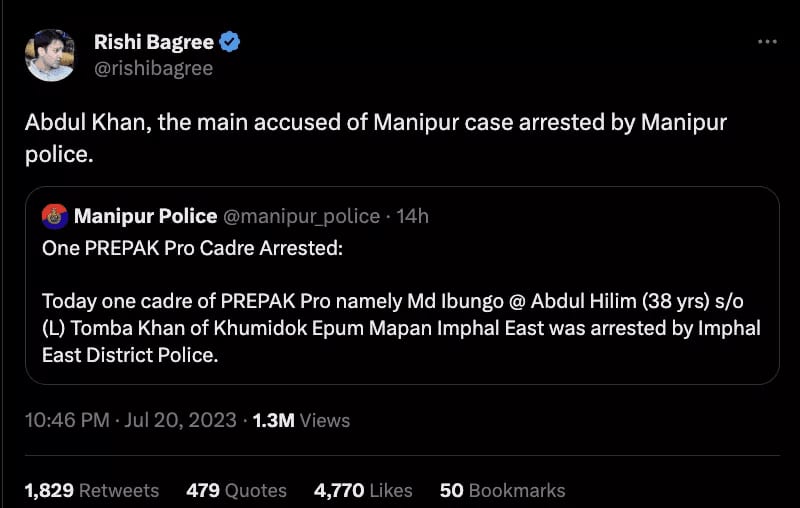Click the blue verified badge beside Rishi Bagree

tap(230, 42)
